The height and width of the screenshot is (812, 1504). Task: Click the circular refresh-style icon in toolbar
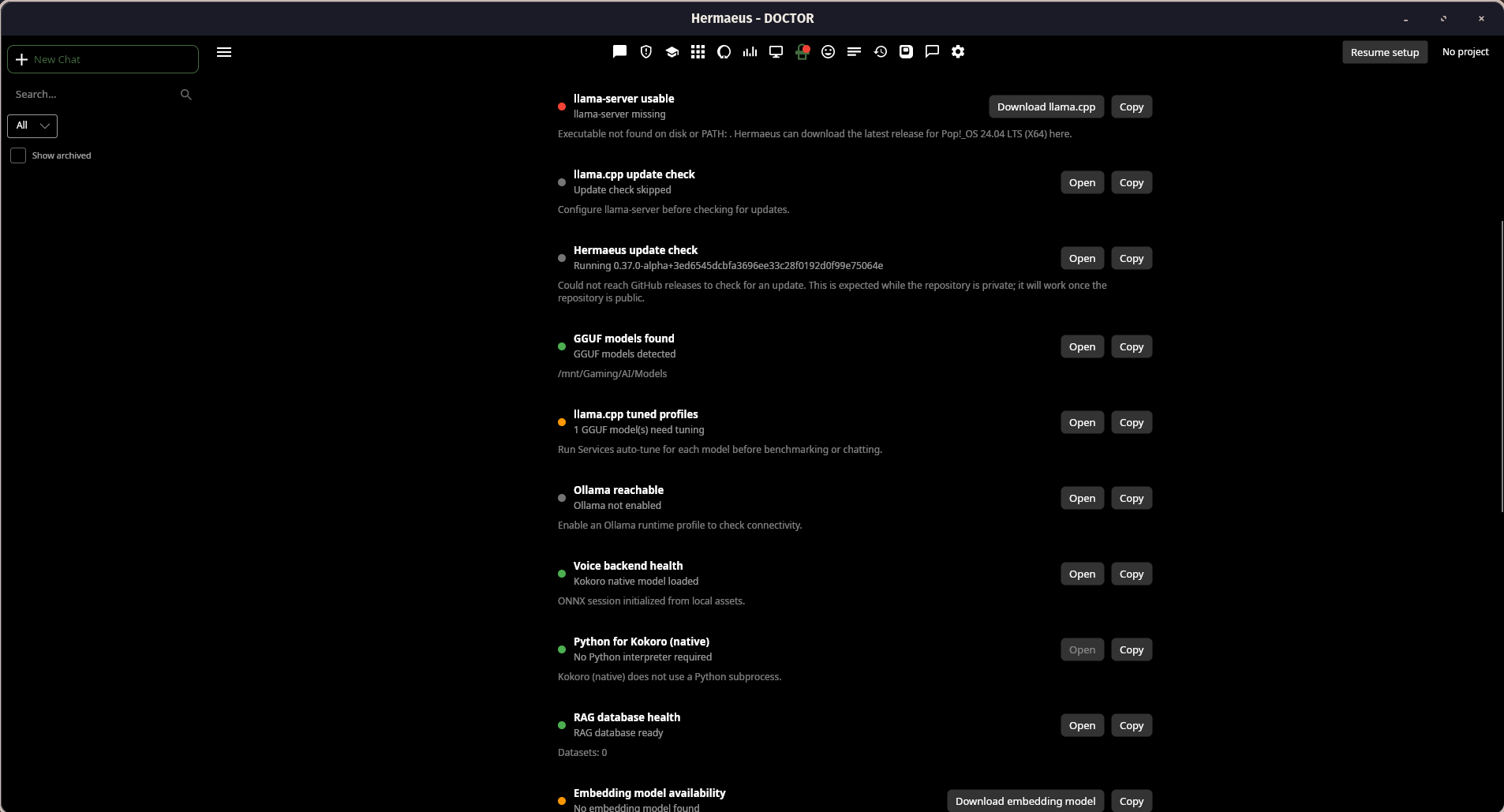tap(724, 52)
